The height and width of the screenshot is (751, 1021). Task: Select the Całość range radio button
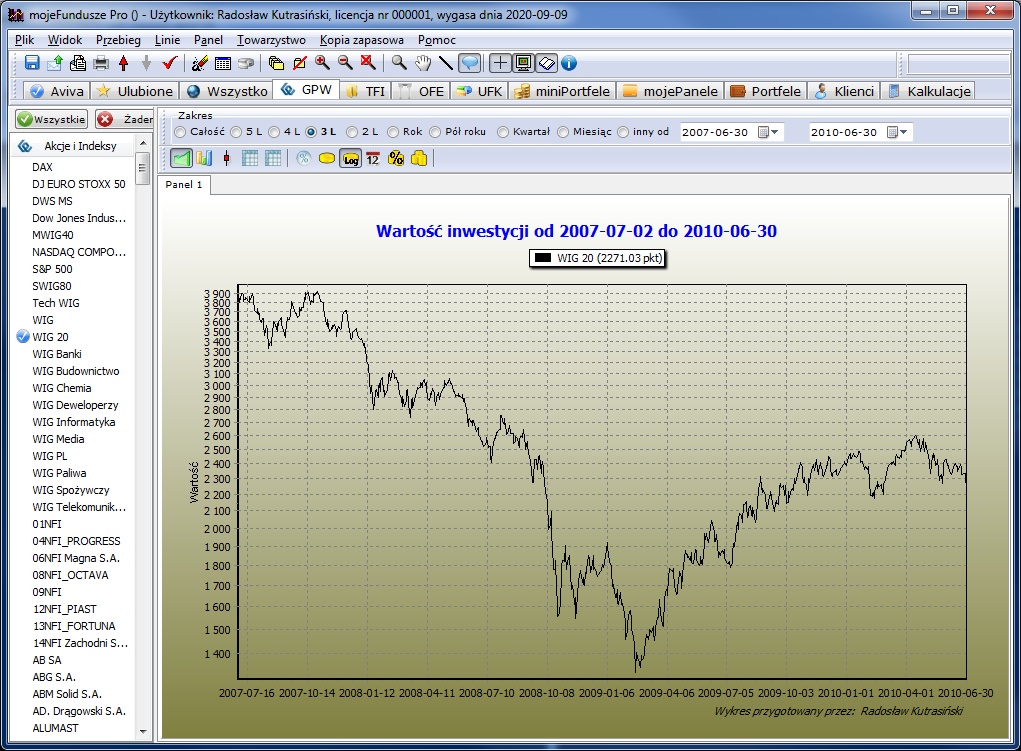tap(180, 132)
